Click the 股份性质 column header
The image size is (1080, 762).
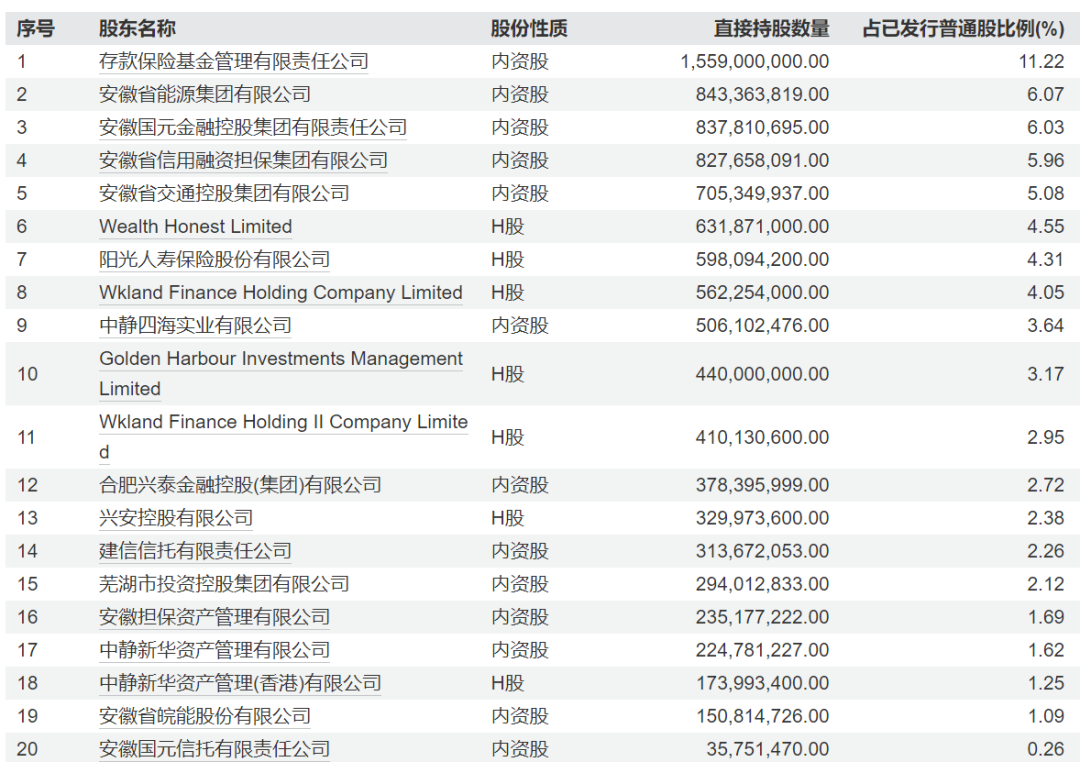click(529, 29)
